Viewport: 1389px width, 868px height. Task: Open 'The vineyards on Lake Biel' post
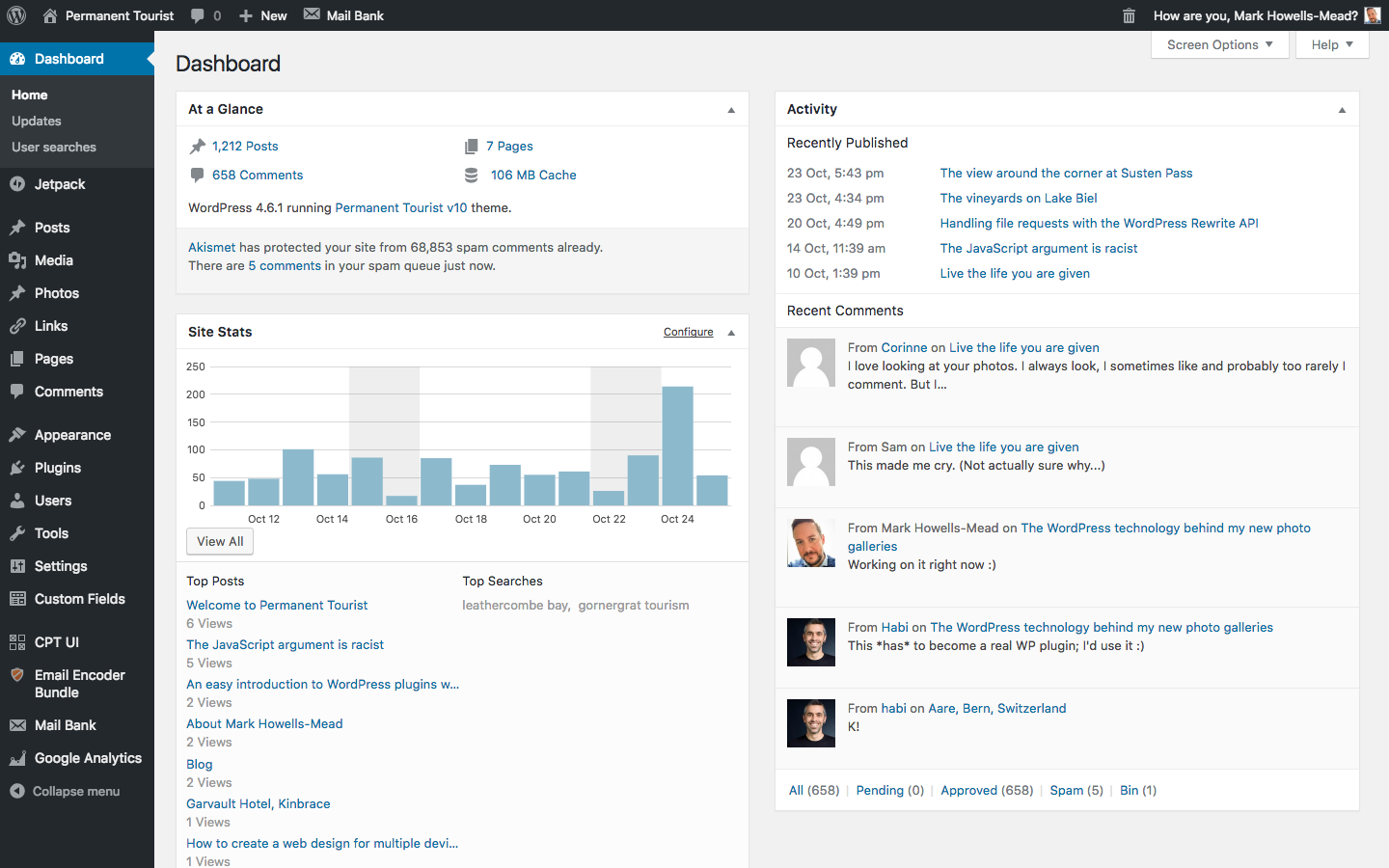pos(1019,198)
